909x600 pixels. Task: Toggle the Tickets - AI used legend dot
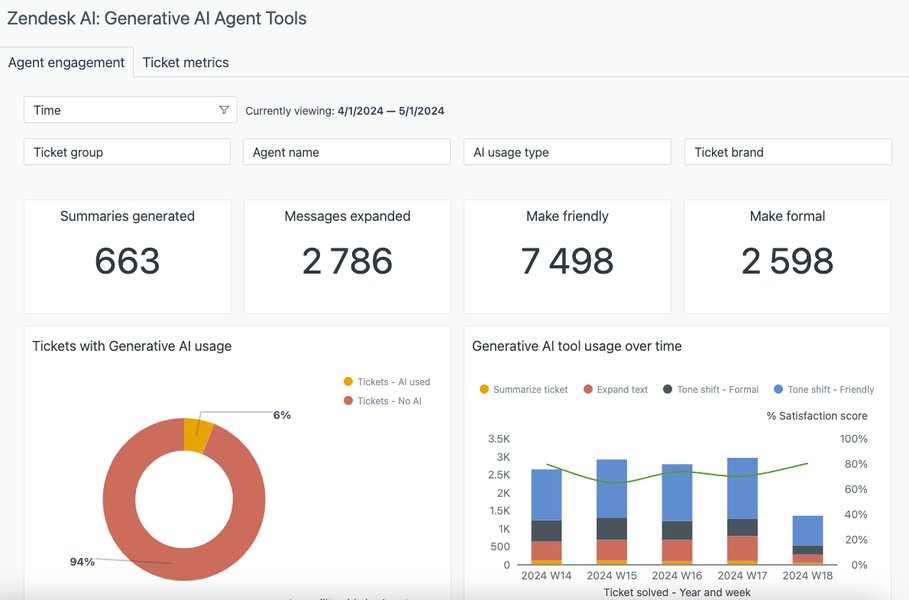(x=348, y=381)
